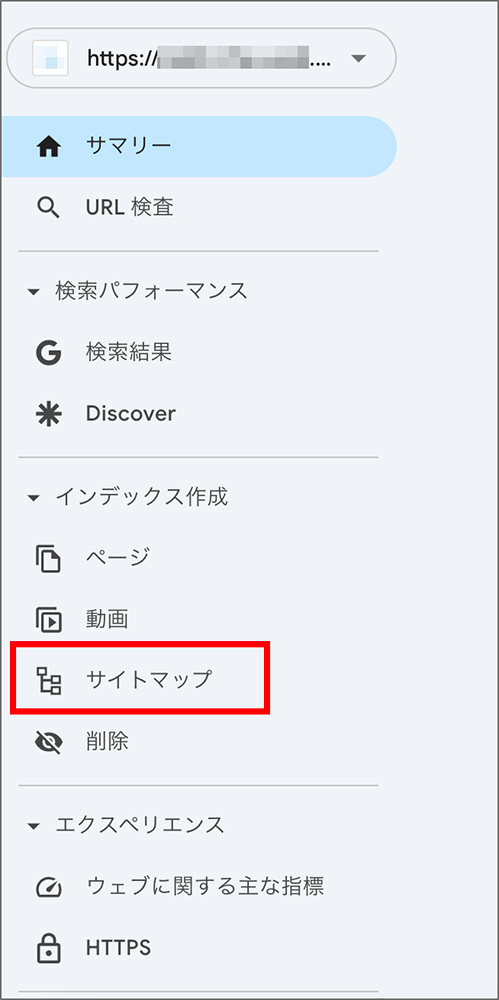Click the video play icon beside 動画

coord(49,619)
